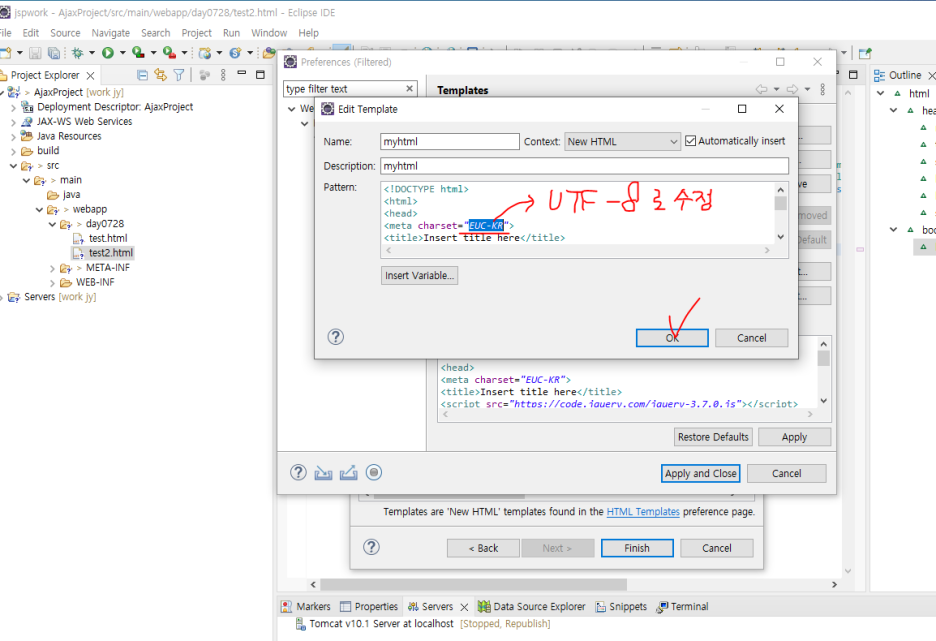Viewport: 936px width, 641px height.
Task: Open the Source menu
Action: point(65,33)
